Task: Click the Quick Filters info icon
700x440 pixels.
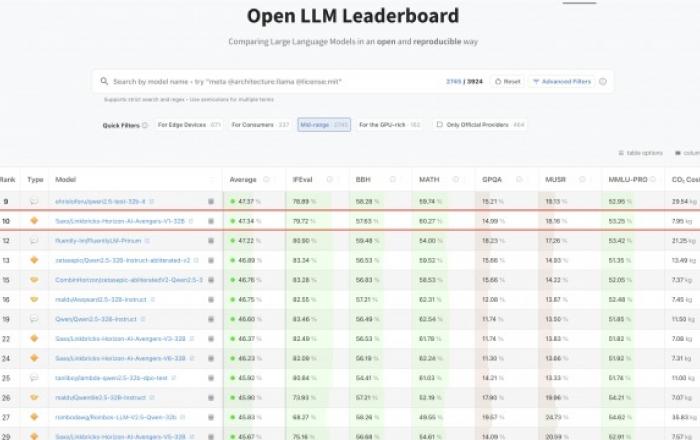Action: tap(145, 125)
